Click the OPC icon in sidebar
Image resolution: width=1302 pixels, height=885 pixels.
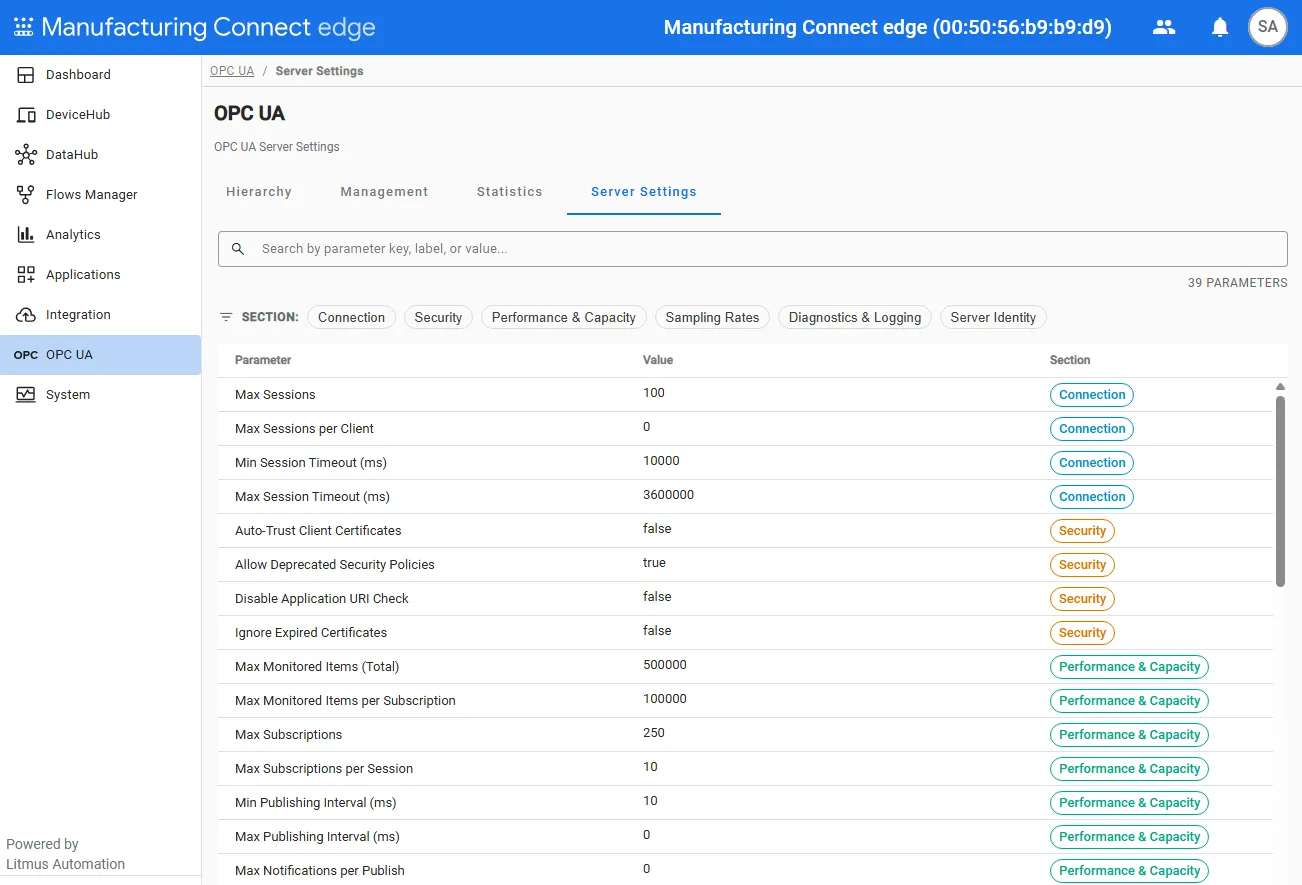pos(26,355)
